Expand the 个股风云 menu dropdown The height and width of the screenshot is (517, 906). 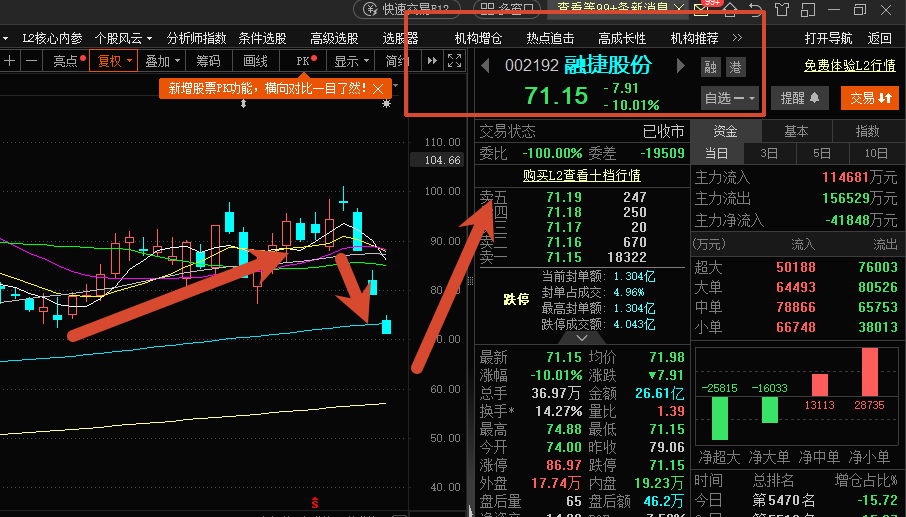click(123, 39)
